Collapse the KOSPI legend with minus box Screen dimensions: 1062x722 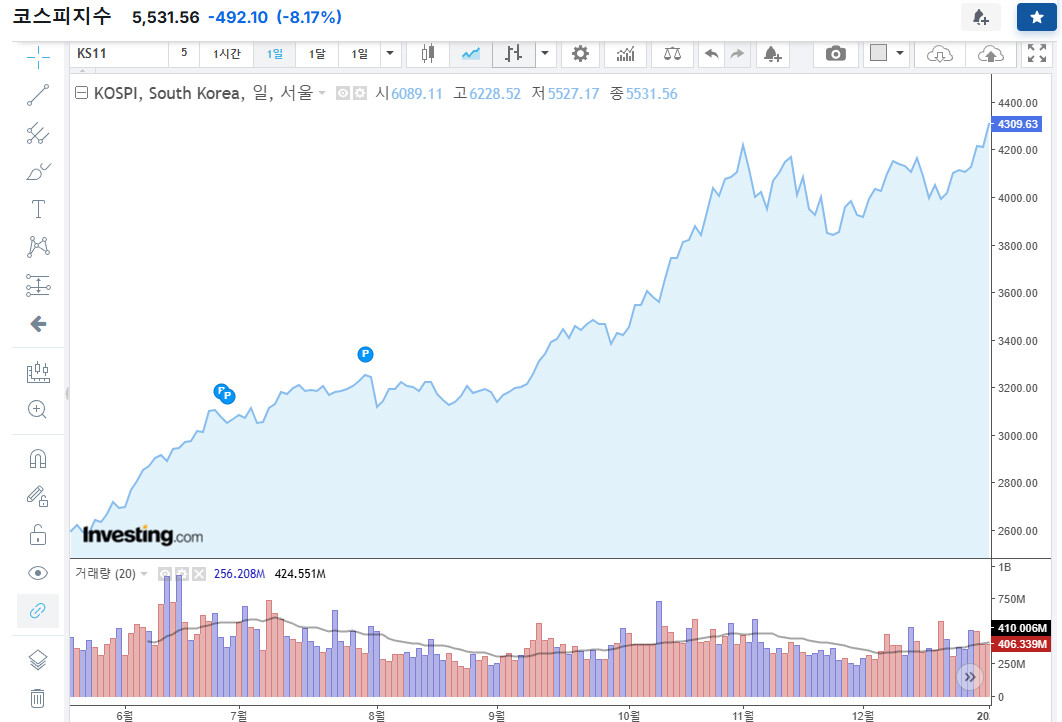[81, 93]
